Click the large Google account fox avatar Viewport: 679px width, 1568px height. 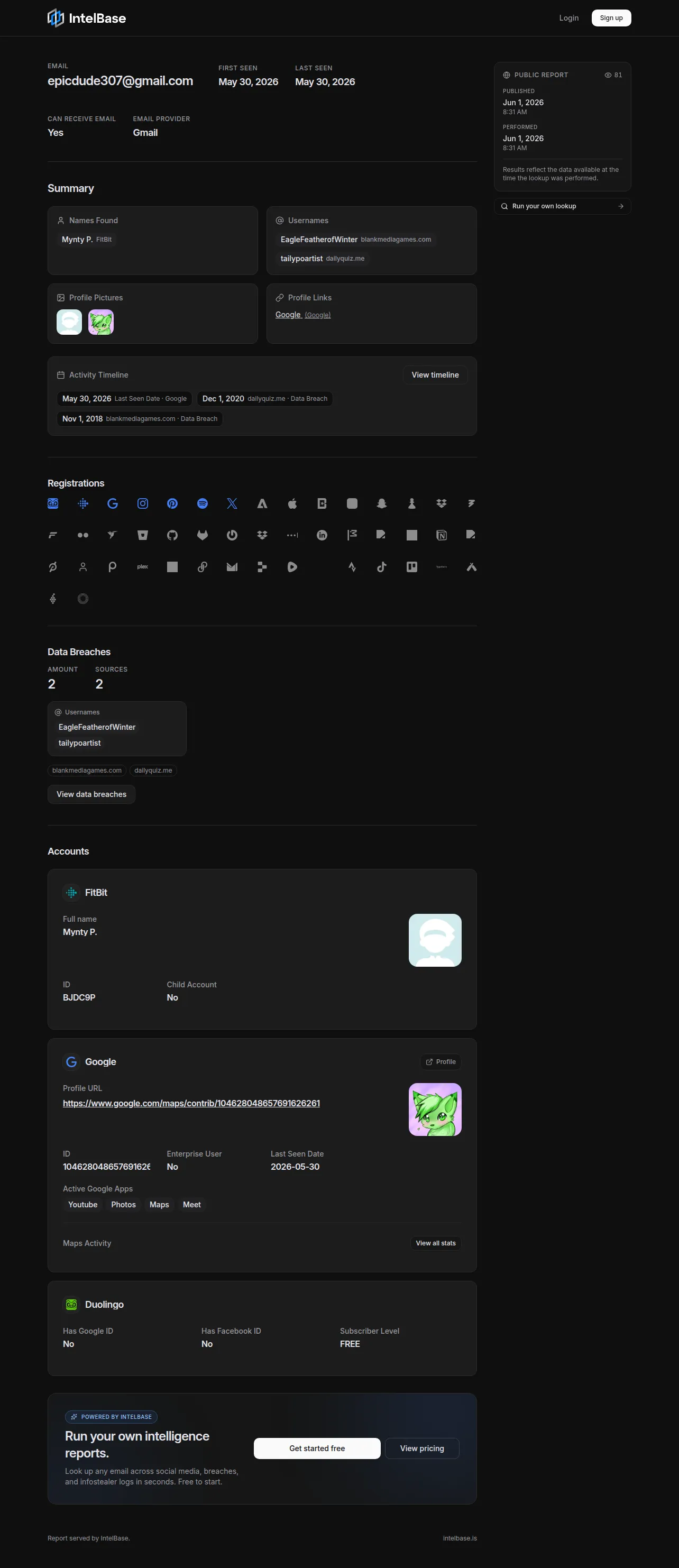point(435,1109)
